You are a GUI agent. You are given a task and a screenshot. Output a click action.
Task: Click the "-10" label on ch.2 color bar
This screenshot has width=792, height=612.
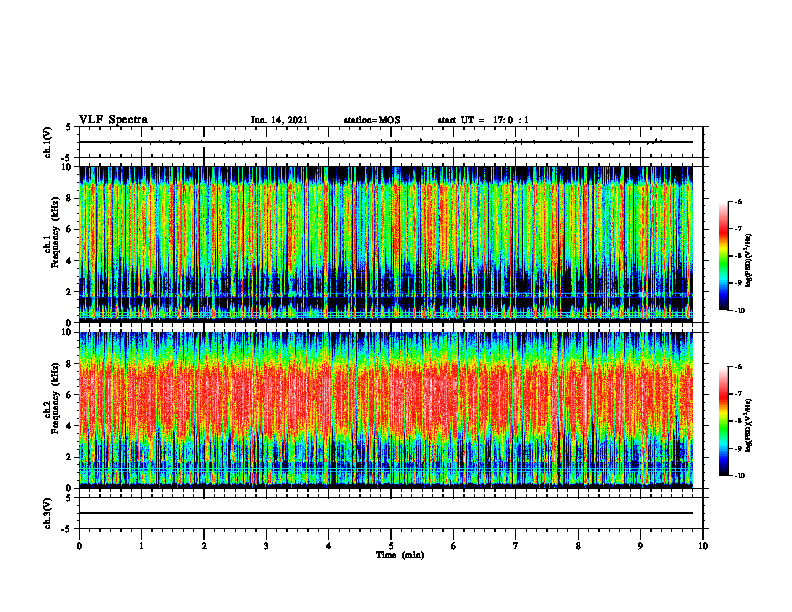(740, 476)
